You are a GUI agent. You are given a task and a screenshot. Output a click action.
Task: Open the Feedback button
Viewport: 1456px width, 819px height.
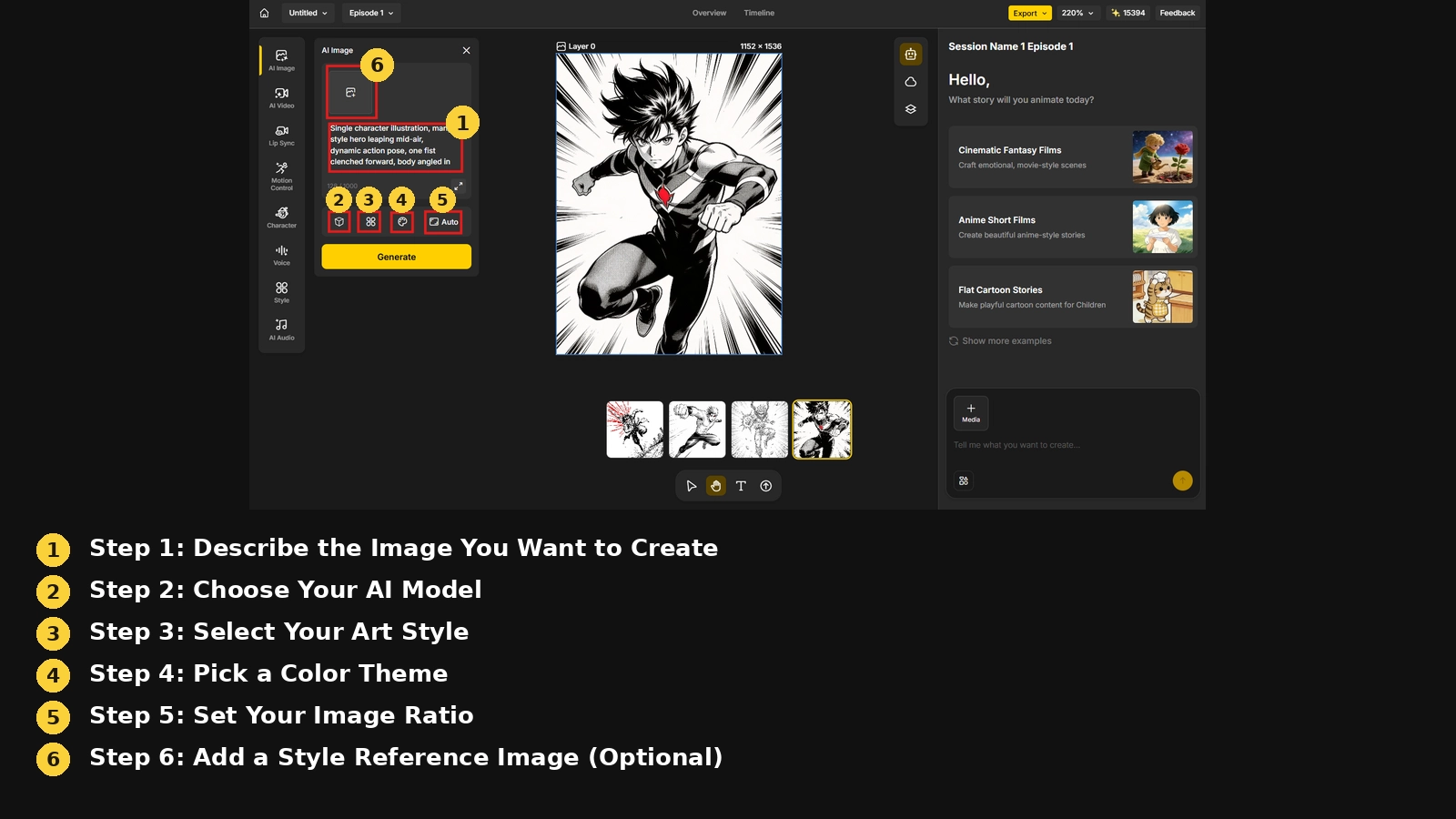(x=1177, y=13)
